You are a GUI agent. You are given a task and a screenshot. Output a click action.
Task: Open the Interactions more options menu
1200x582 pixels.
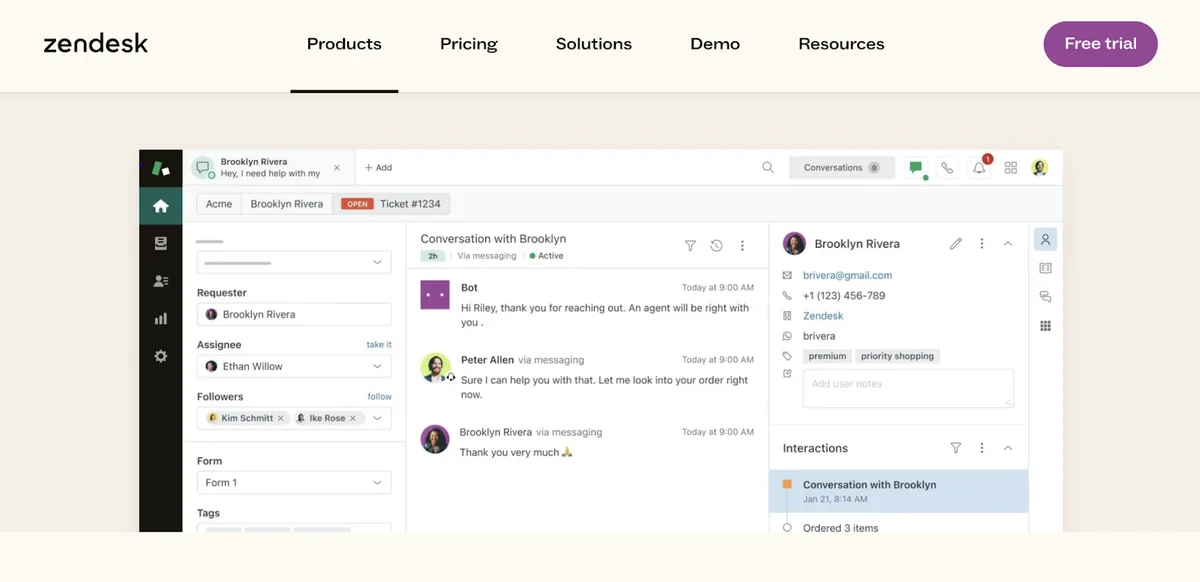click(982, 448)
